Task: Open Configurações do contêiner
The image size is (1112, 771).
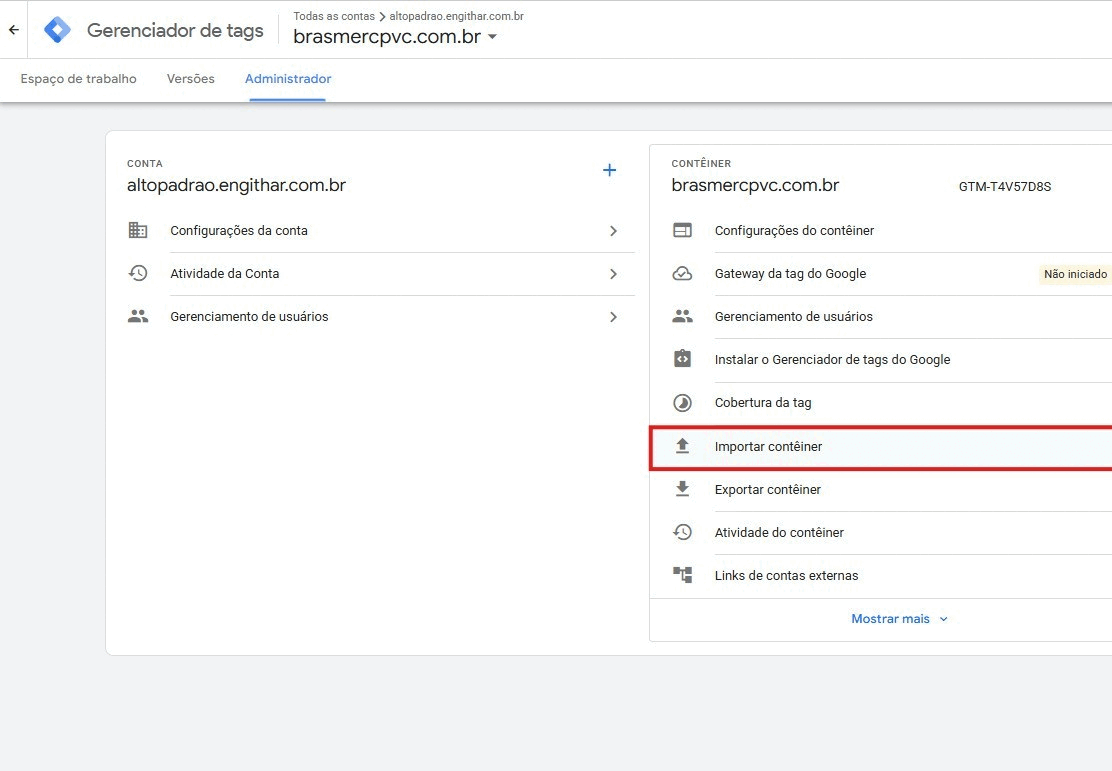Action: pyautogui.click(x=794, y=231)
